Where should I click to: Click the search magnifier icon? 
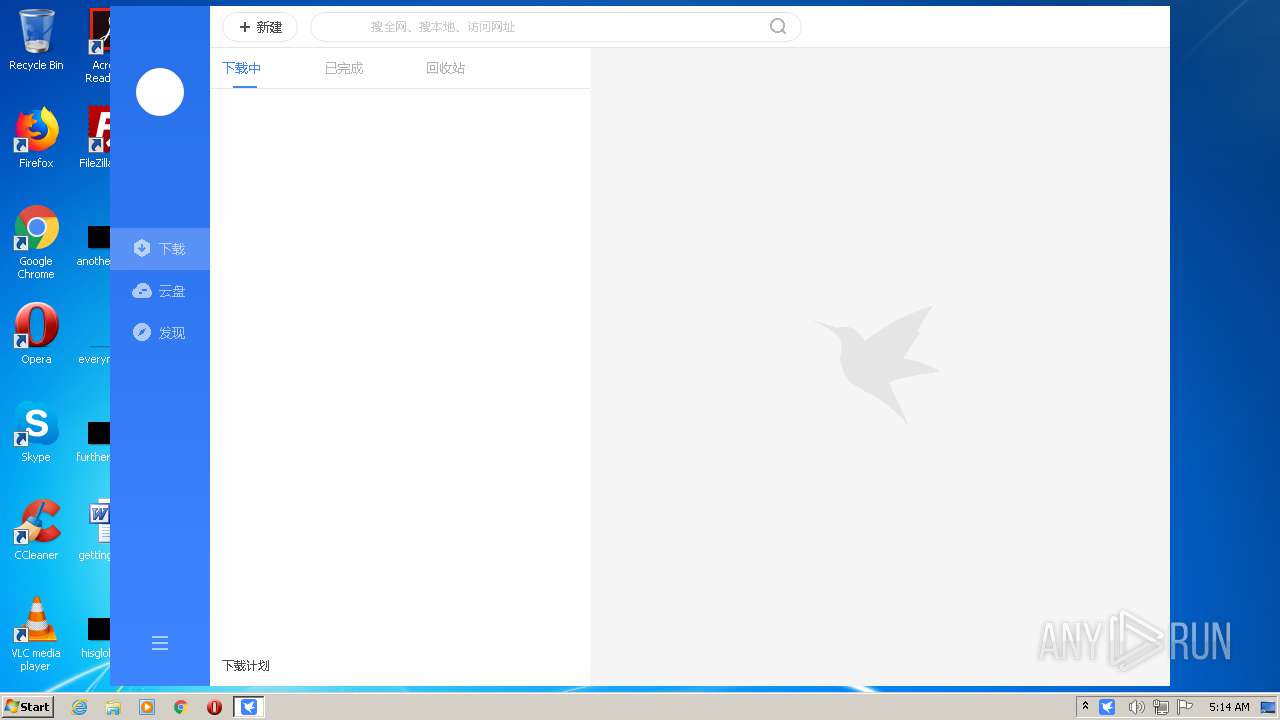(778, 27)
